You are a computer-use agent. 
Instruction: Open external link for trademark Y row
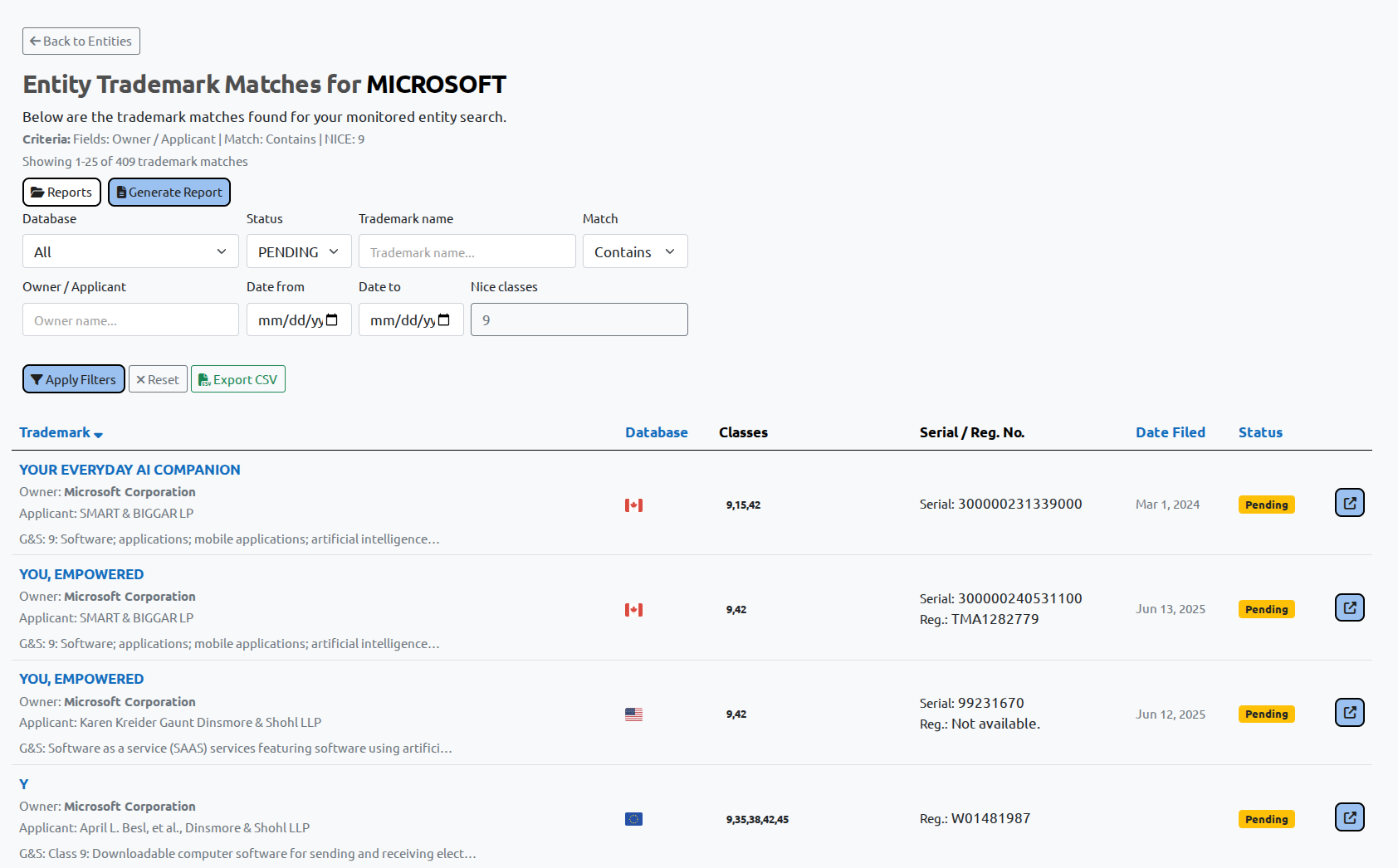click(x=1349, y=817)
